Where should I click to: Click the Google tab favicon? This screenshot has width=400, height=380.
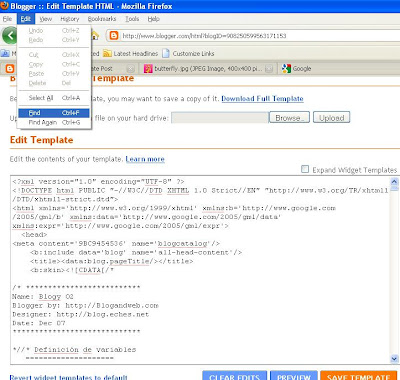click(x=286, y=69)
